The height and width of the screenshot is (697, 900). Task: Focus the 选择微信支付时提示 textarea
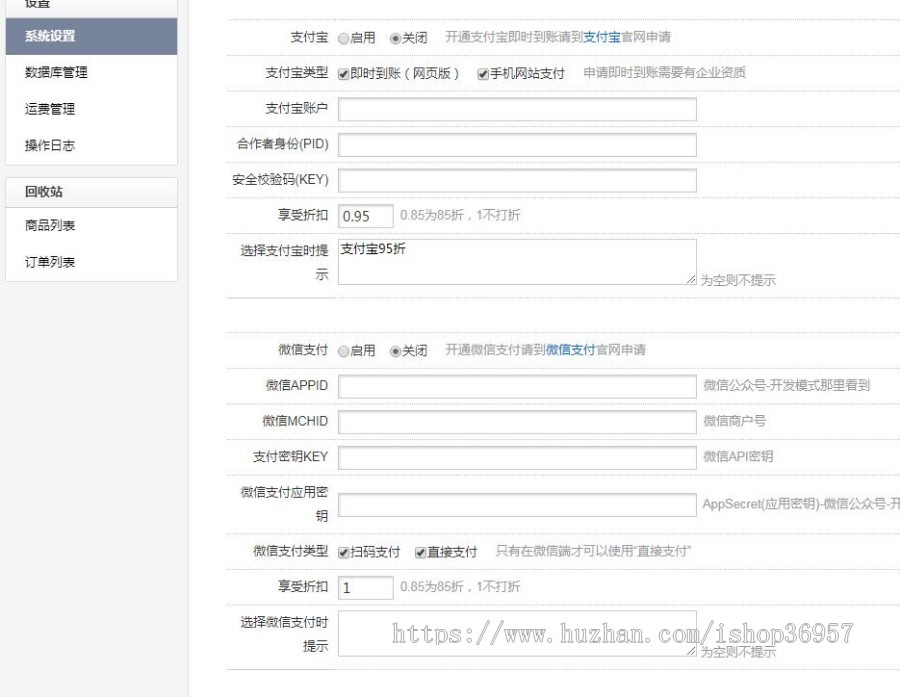point(517,633)
